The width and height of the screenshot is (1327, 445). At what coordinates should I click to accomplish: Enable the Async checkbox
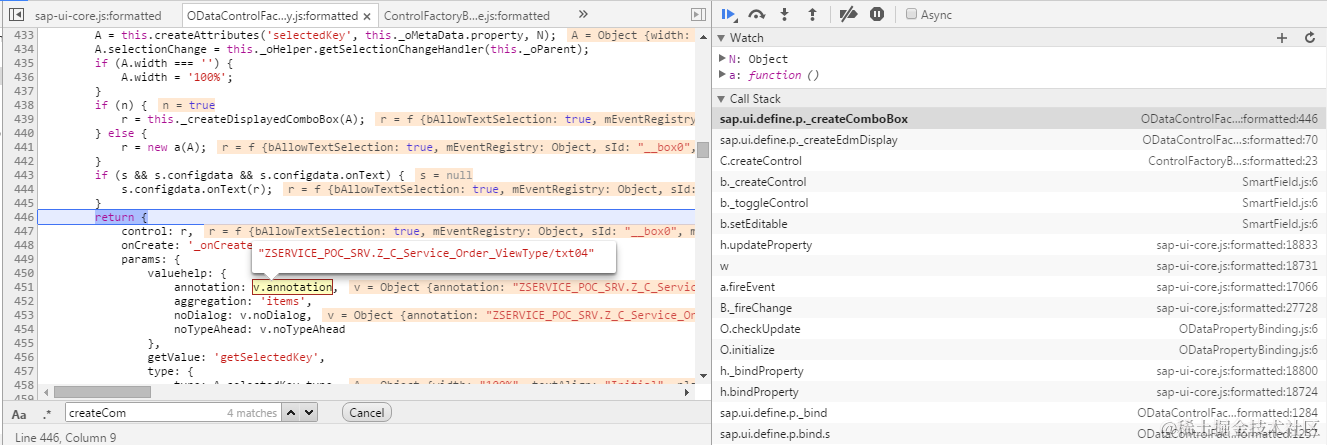pyautogui.click(x=911, y=15)
